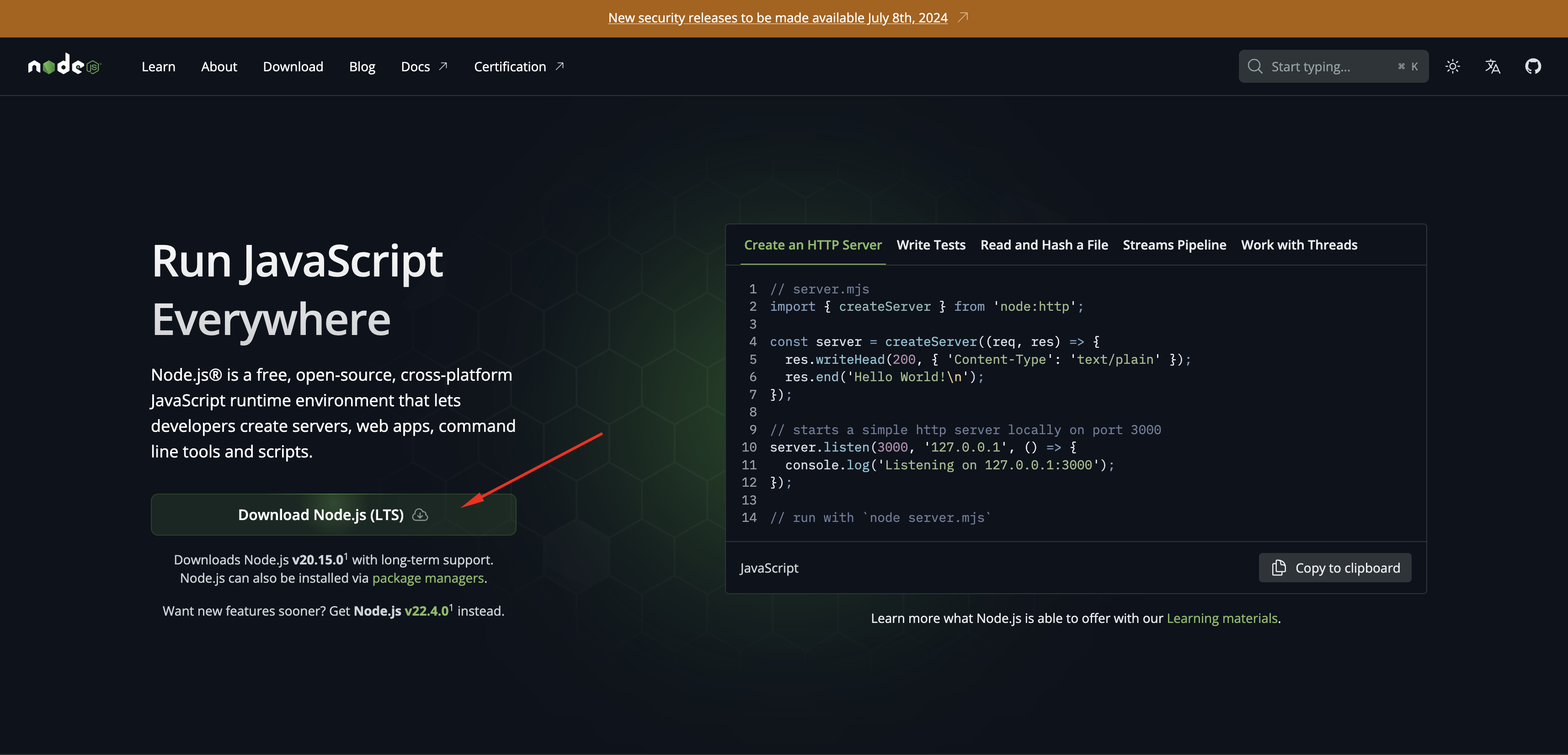Open the Learning materials link

(1221, 618)
